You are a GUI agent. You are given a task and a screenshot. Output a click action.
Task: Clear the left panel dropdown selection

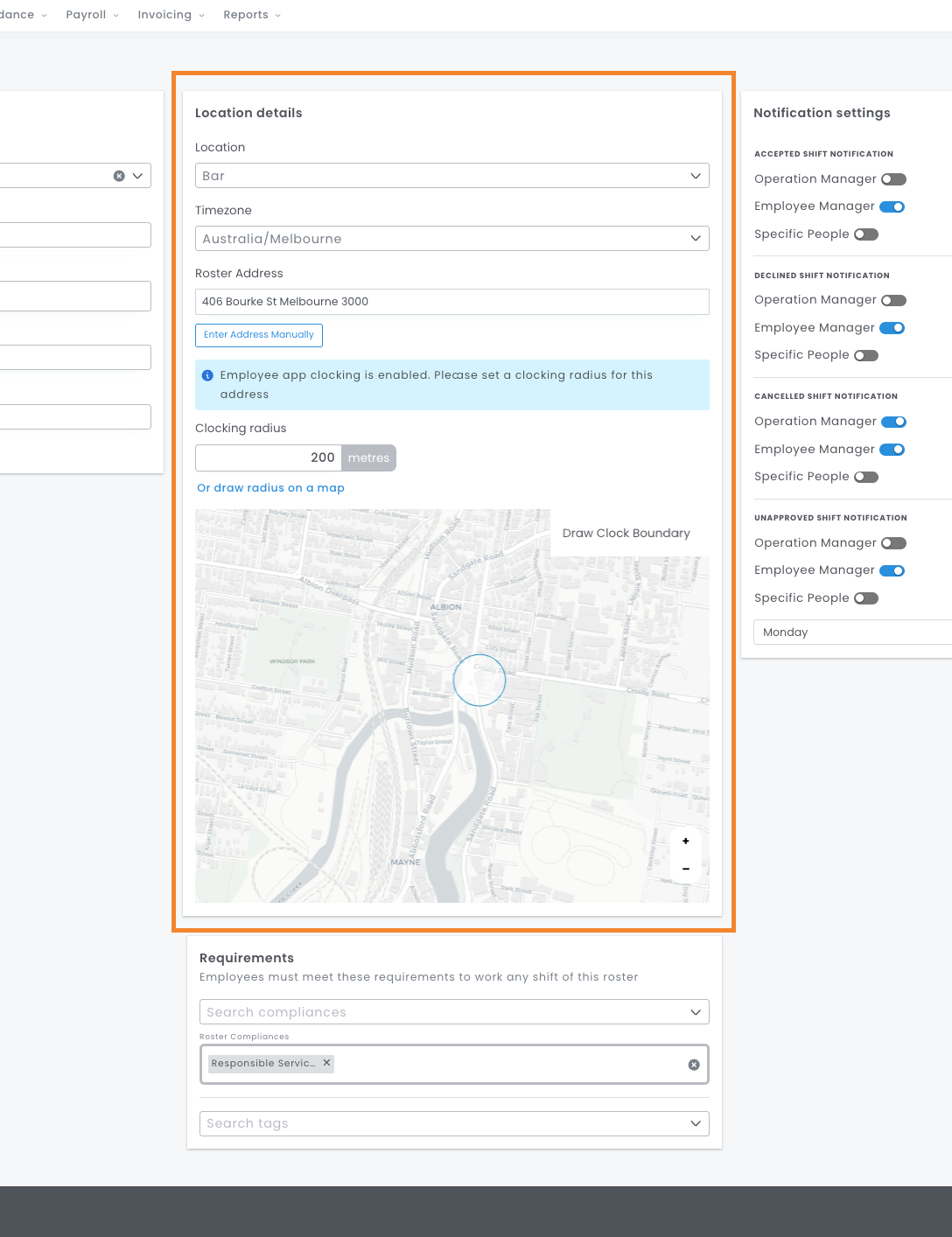click(x=119, y=176)
